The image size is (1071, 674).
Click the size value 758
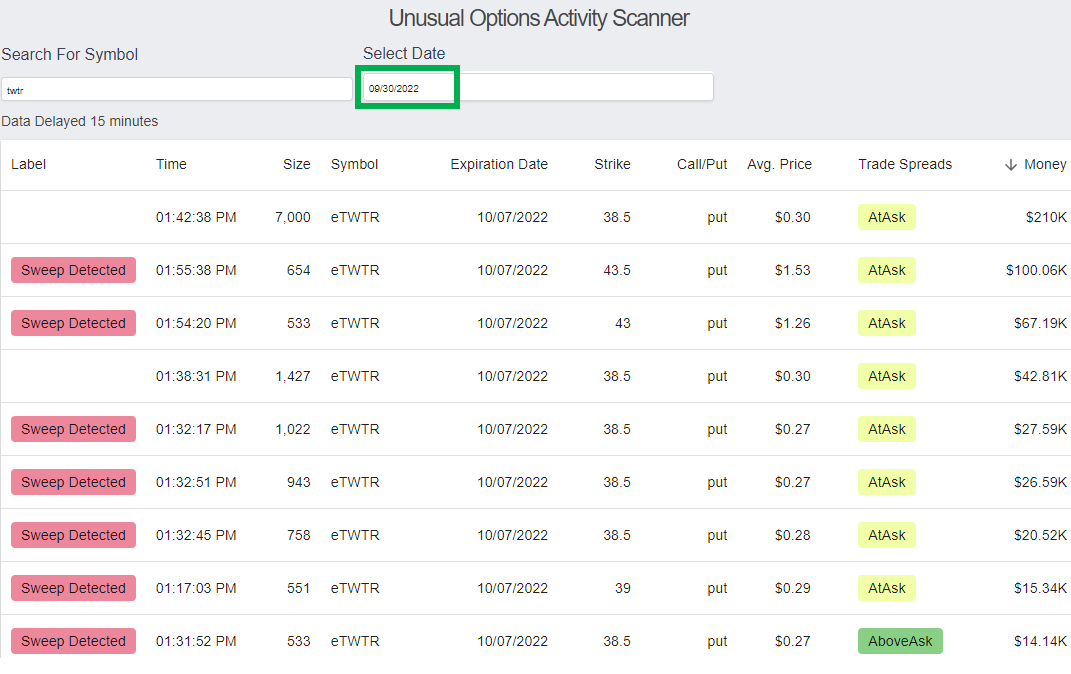[298, 535]
